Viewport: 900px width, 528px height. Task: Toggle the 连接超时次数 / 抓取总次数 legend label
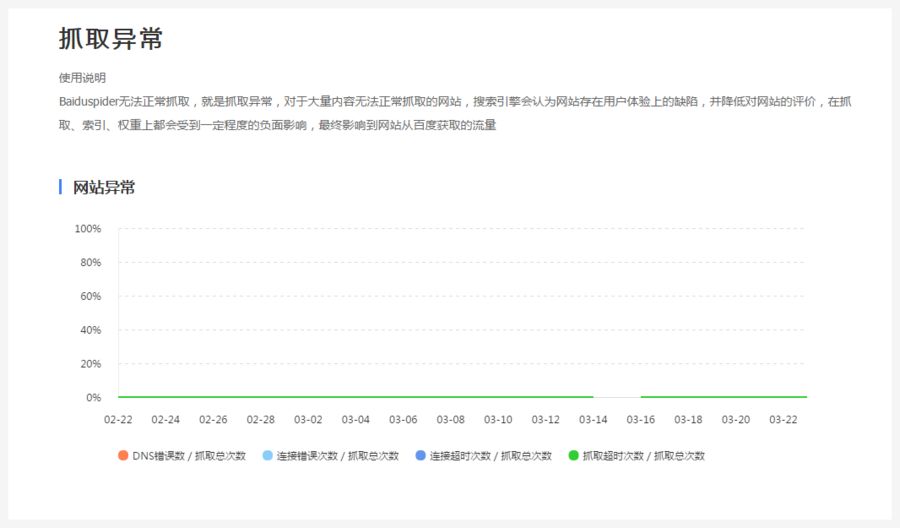(490, 456)
